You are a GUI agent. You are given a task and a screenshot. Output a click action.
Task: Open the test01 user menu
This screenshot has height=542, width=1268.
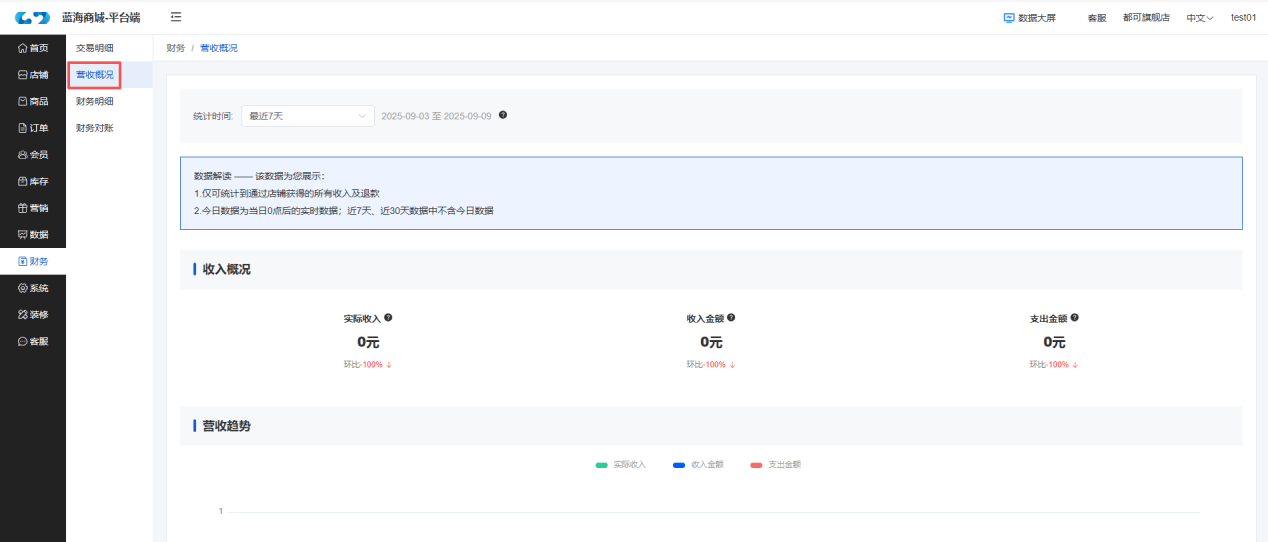pyautogui.click(x=1243, y=18)
